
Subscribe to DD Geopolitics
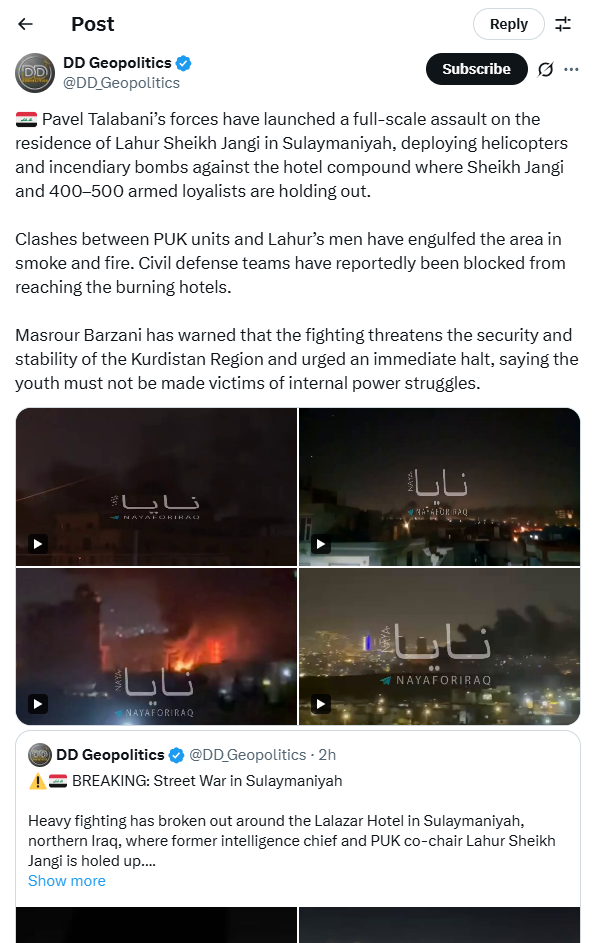click(477, 69)
